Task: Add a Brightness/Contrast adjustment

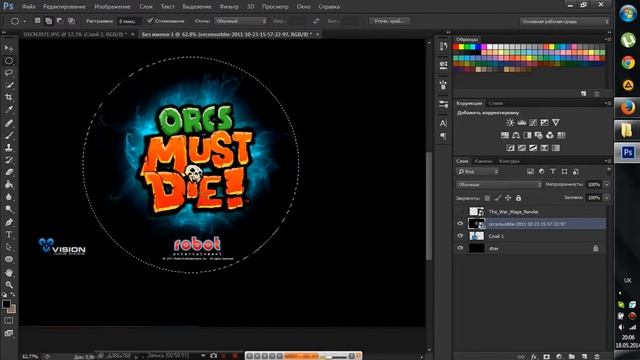Action: click(510, 122)
